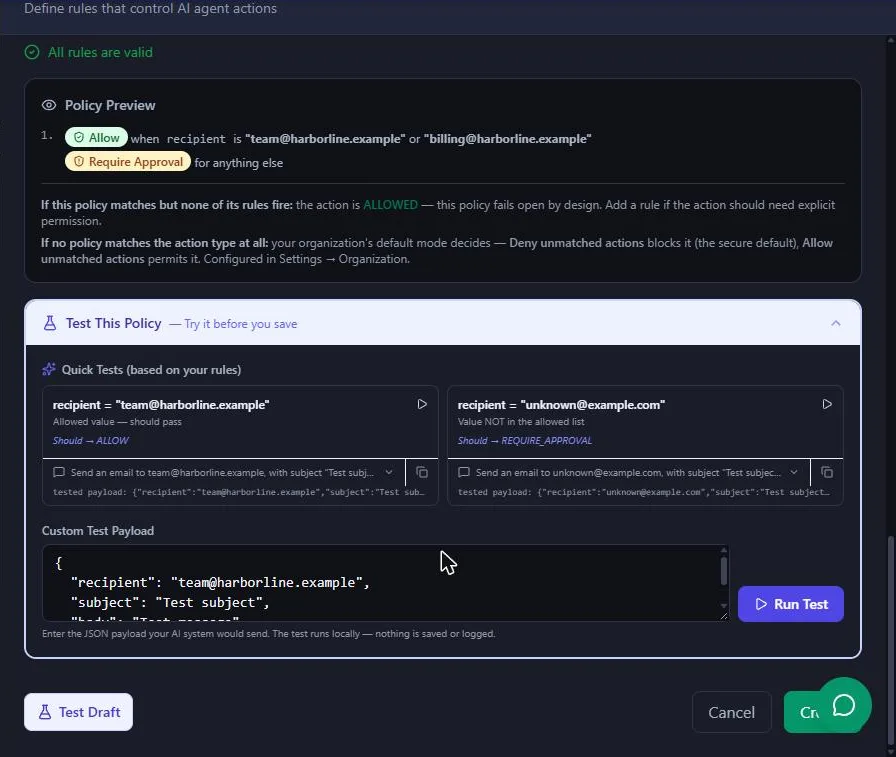Click the chat icon in team email prompt
The image size is (896, 757).
58,472
